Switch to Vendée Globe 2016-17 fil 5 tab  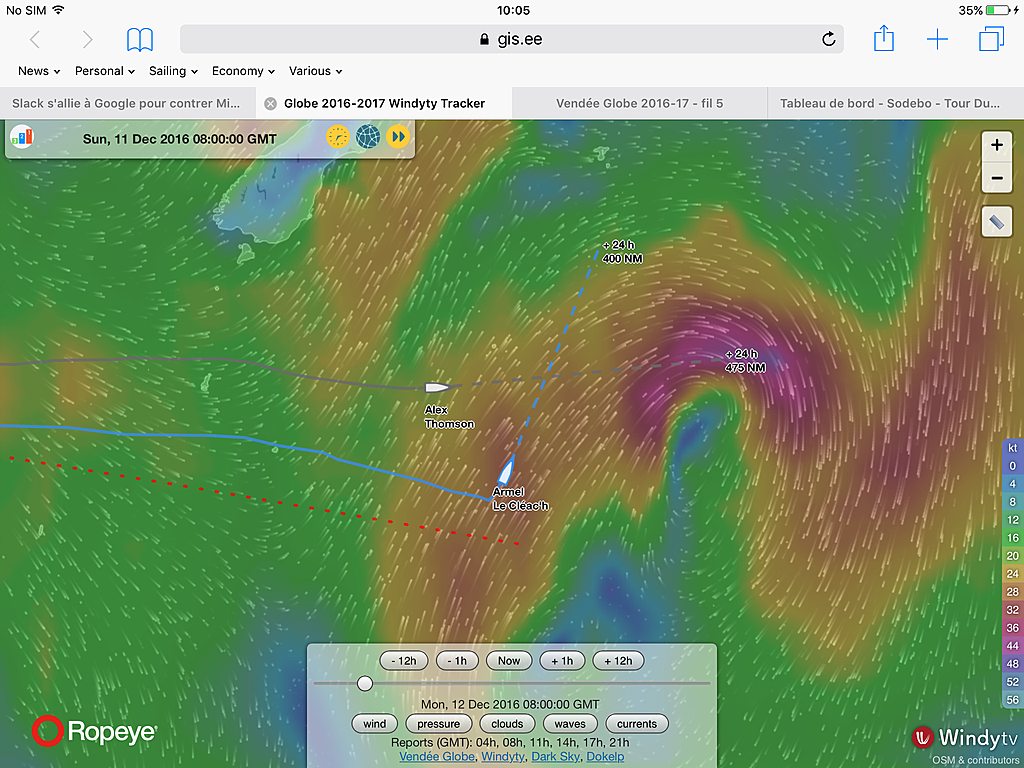click(x=639, y=103)
